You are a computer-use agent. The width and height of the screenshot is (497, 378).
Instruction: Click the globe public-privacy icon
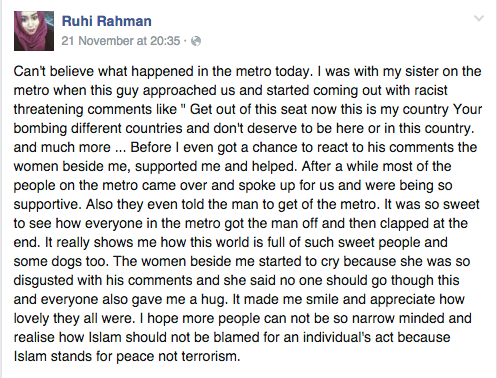[196, 41]
